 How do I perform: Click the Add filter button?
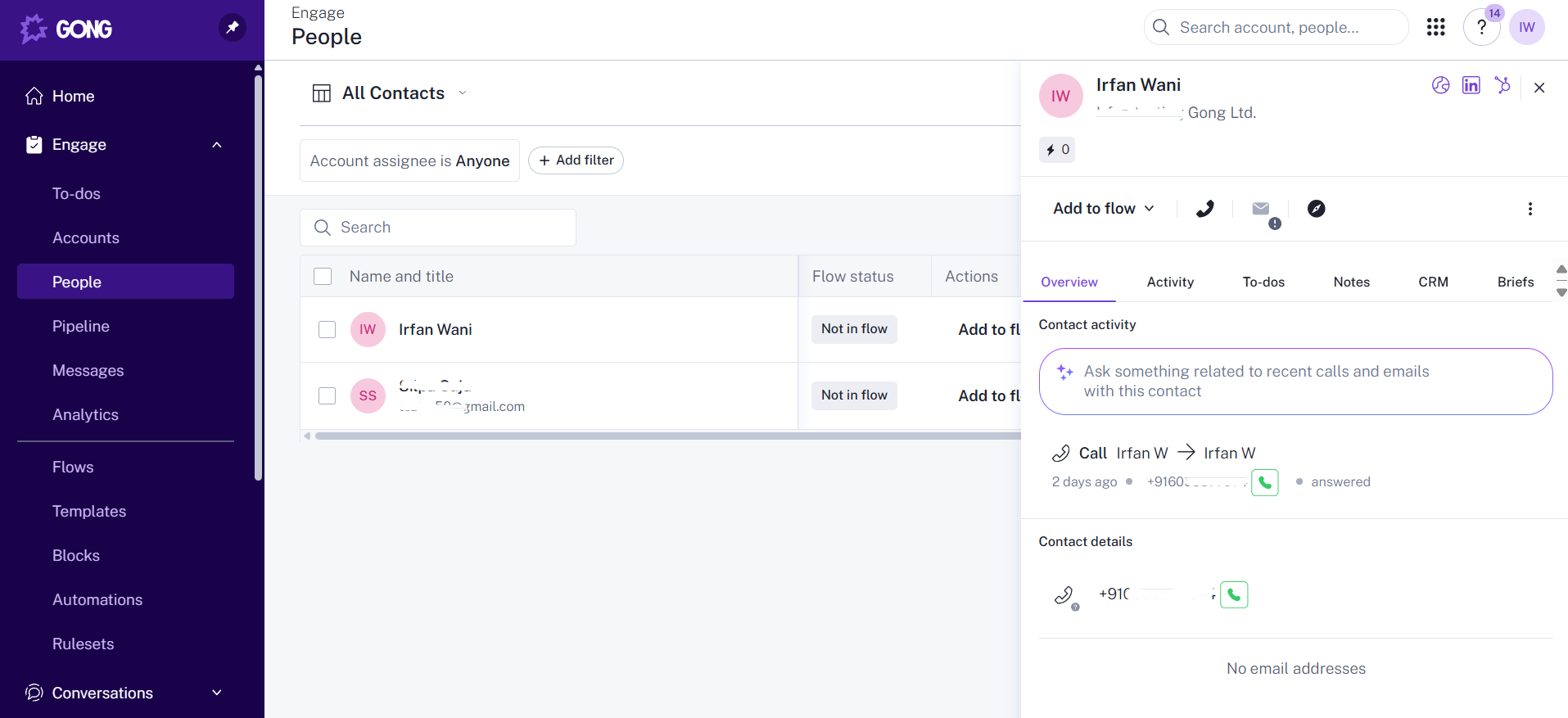pyautogui.click(x=576, y=160)
